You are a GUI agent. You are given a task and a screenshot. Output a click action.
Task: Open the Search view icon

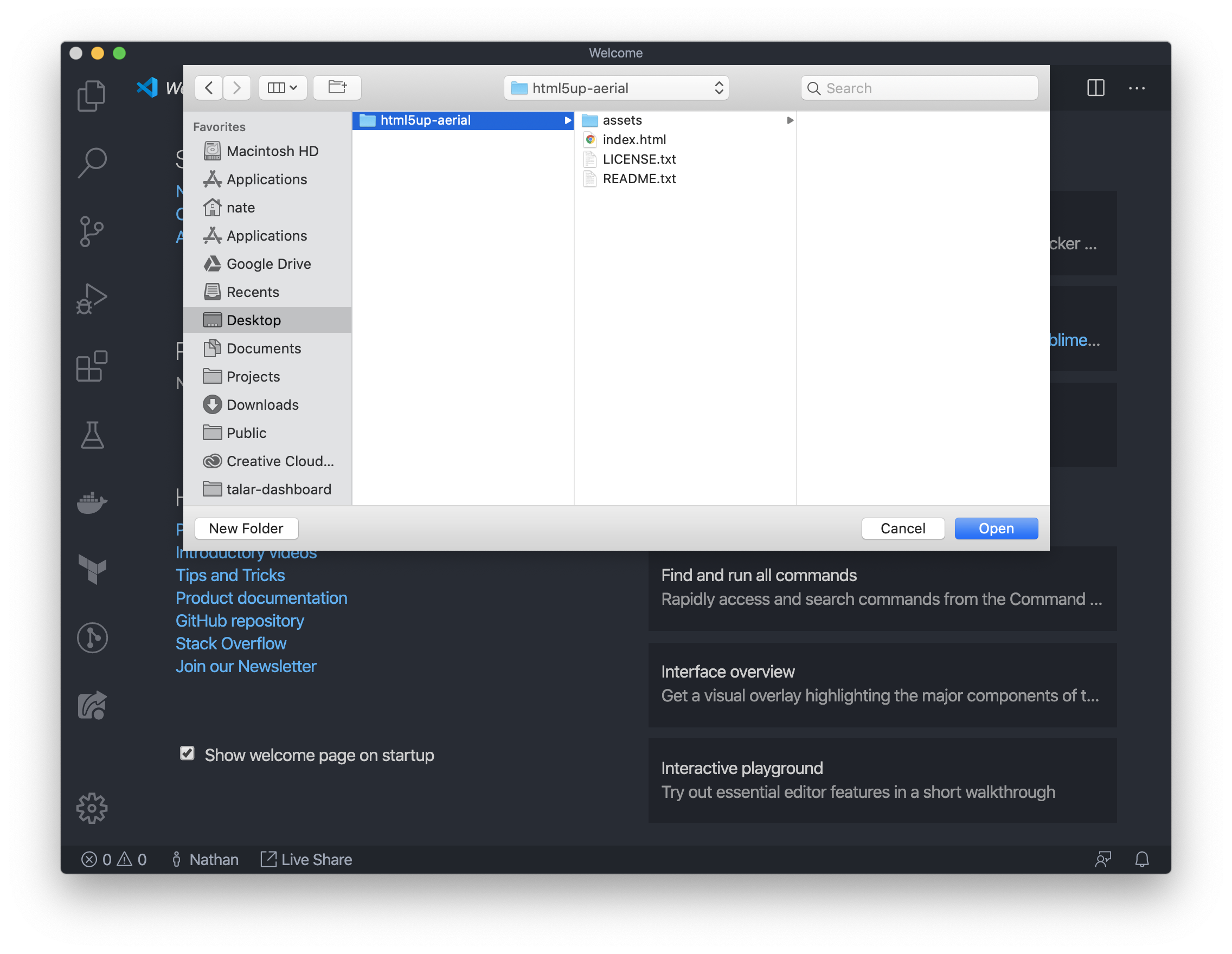(x=92, y=163)
